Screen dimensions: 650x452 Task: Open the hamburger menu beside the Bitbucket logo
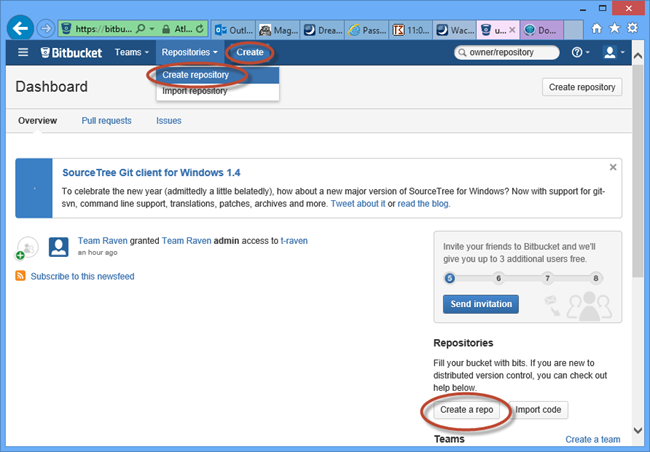click(x=23, y=52)
